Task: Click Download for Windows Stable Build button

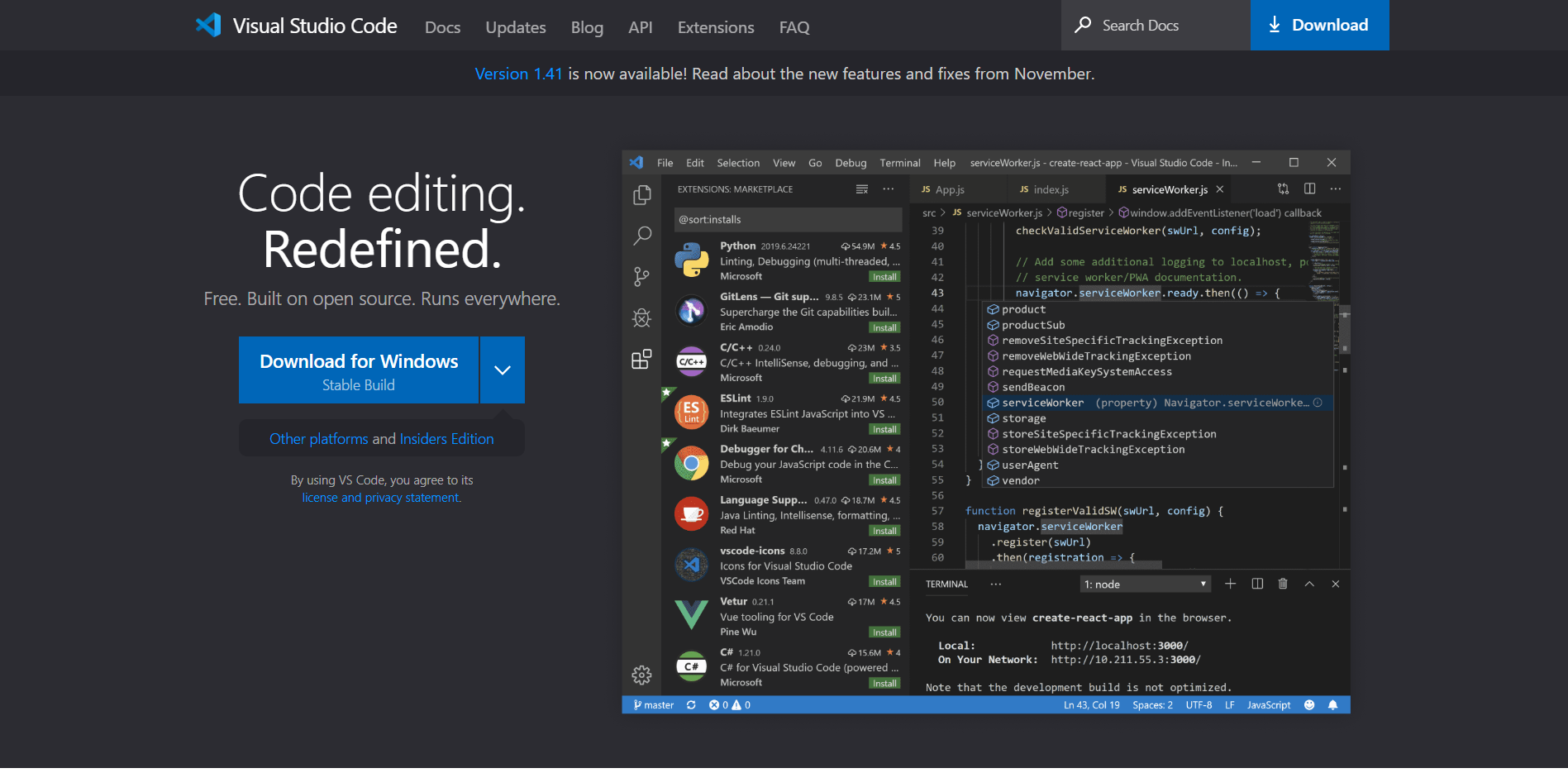Action: [359, 370]
